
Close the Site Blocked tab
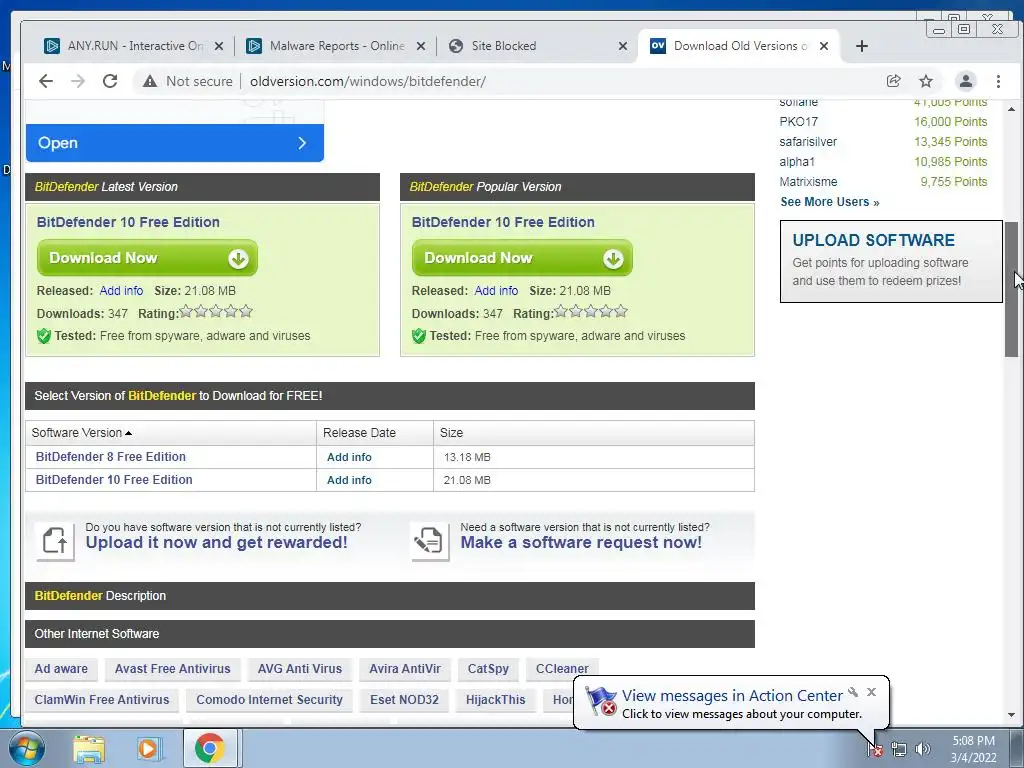click(x=623, y=46)
